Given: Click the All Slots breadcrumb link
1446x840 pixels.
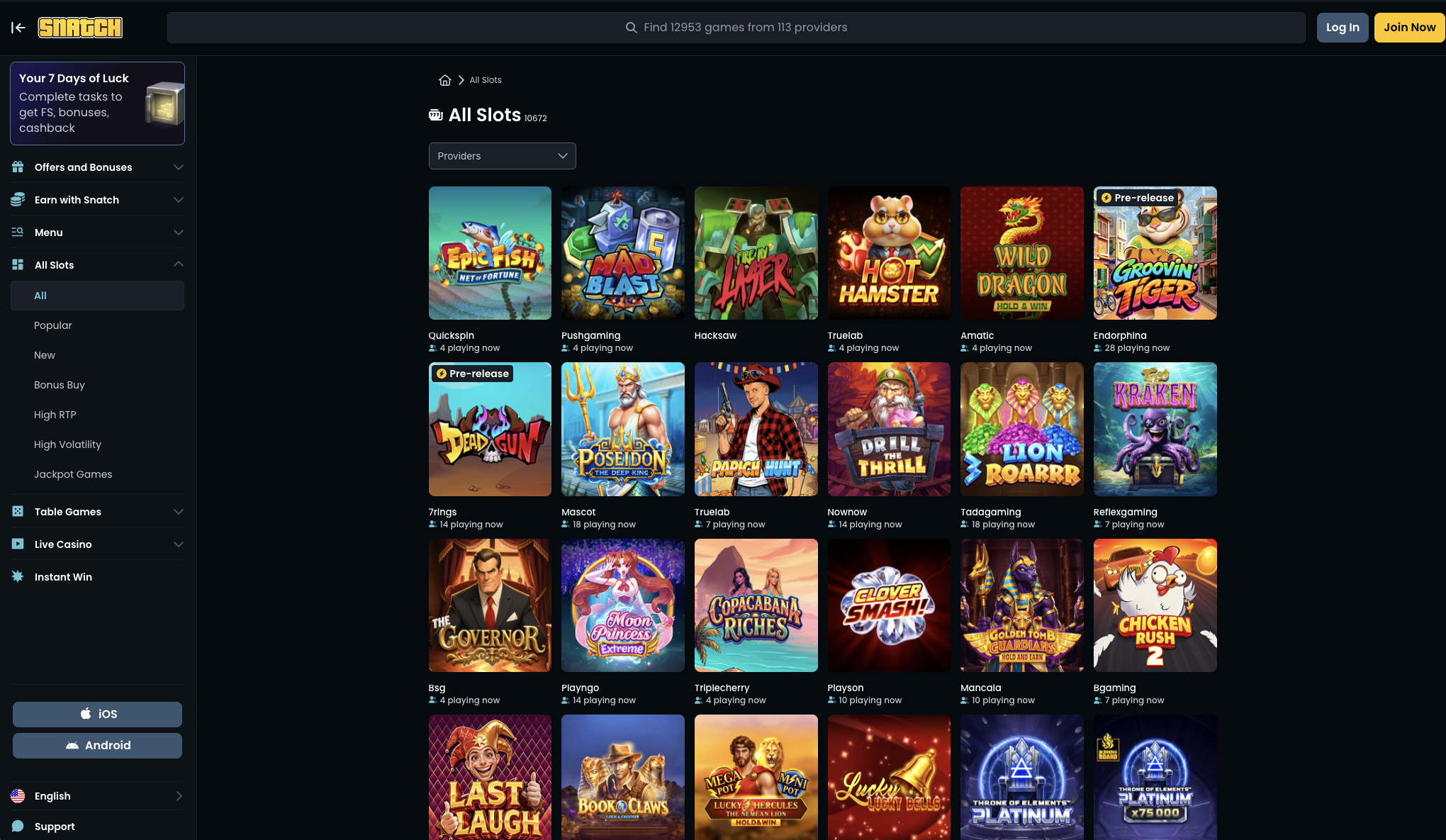Looking at the screenshot, I should [486, 80].
